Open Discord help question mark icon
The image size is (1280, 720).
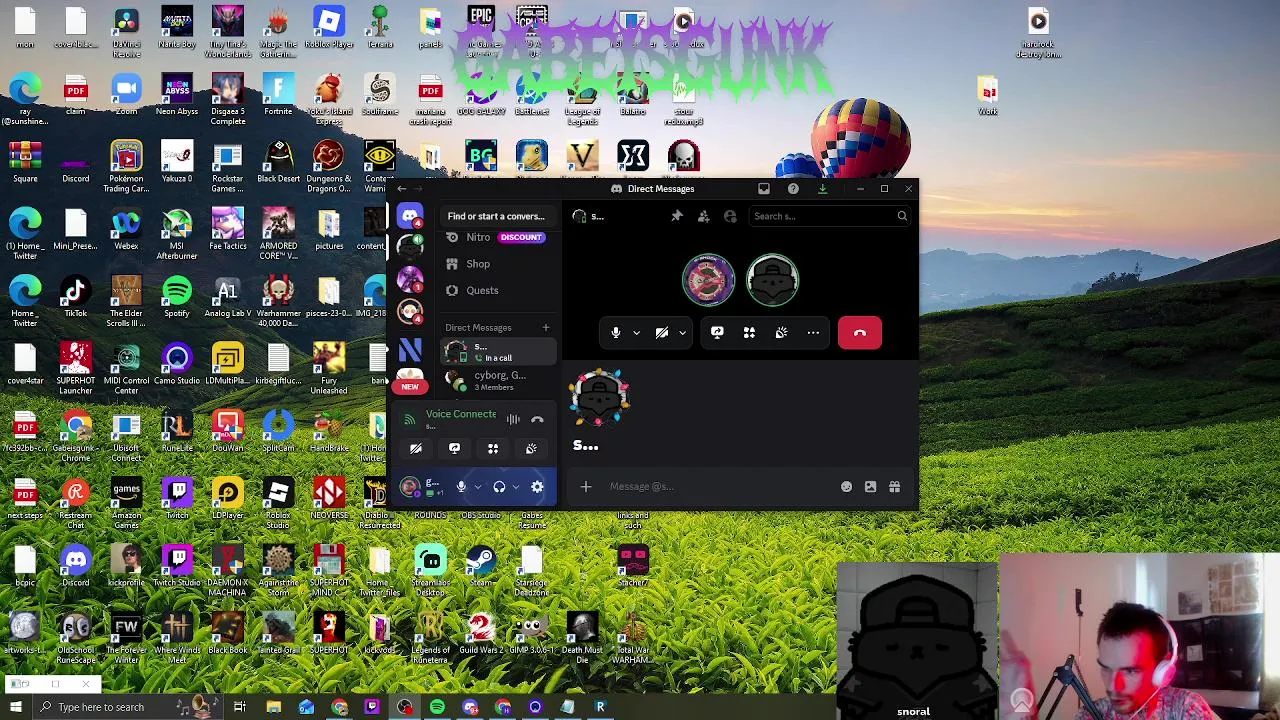coord(793,189)
